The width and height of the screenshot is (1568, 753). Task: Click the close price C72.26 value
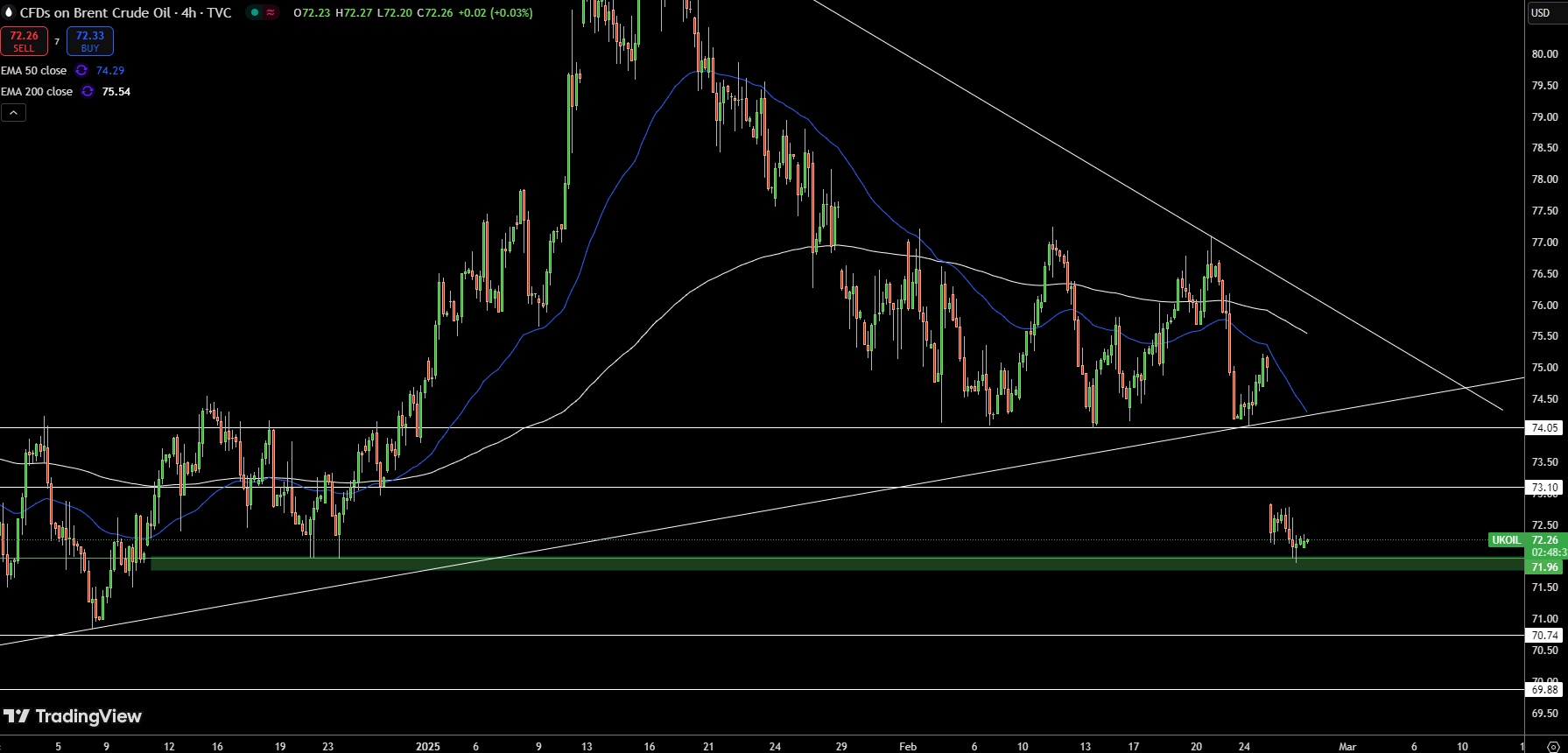(x=435, y=12)
